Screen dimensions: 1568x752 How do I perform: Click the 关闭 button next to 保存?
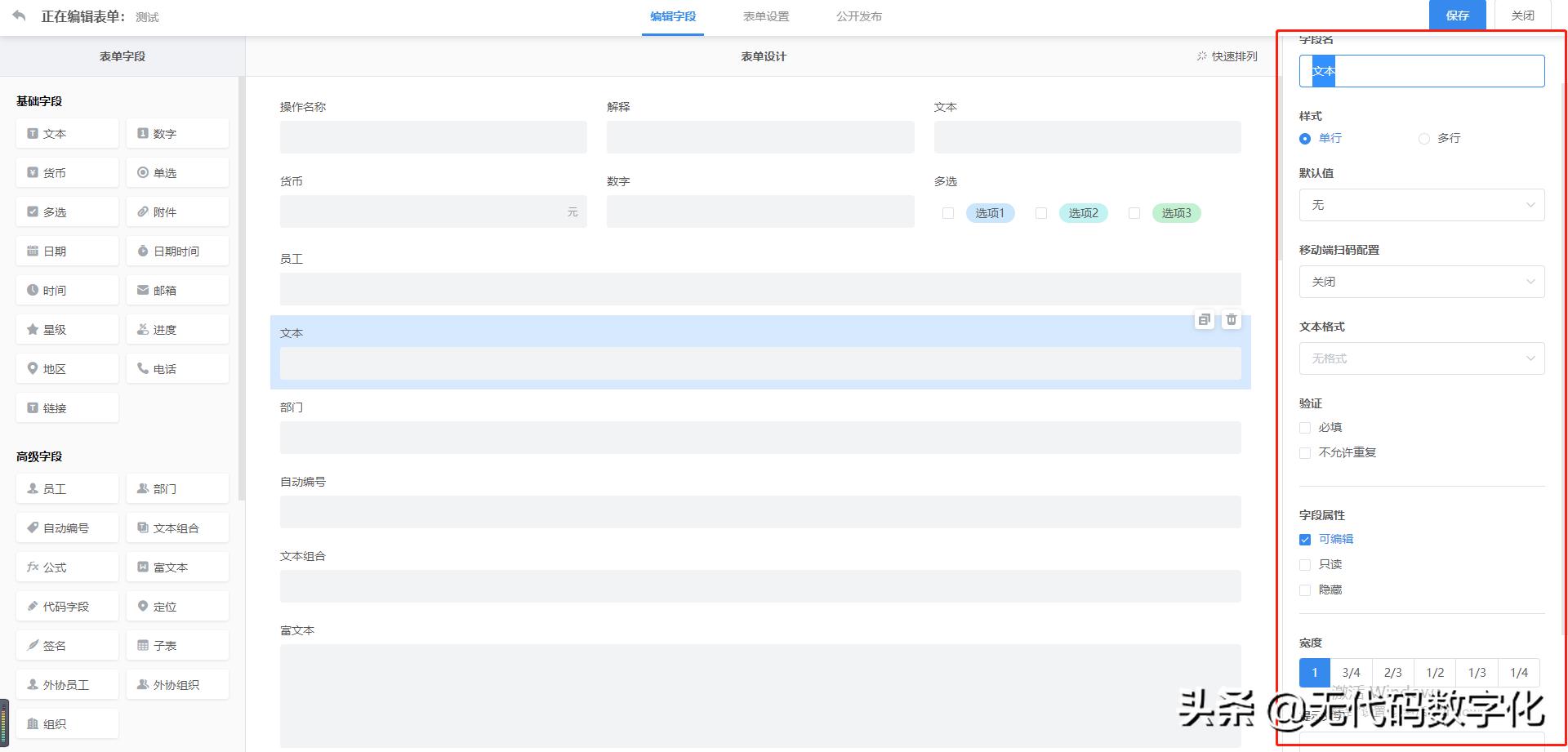point(1523,16)
